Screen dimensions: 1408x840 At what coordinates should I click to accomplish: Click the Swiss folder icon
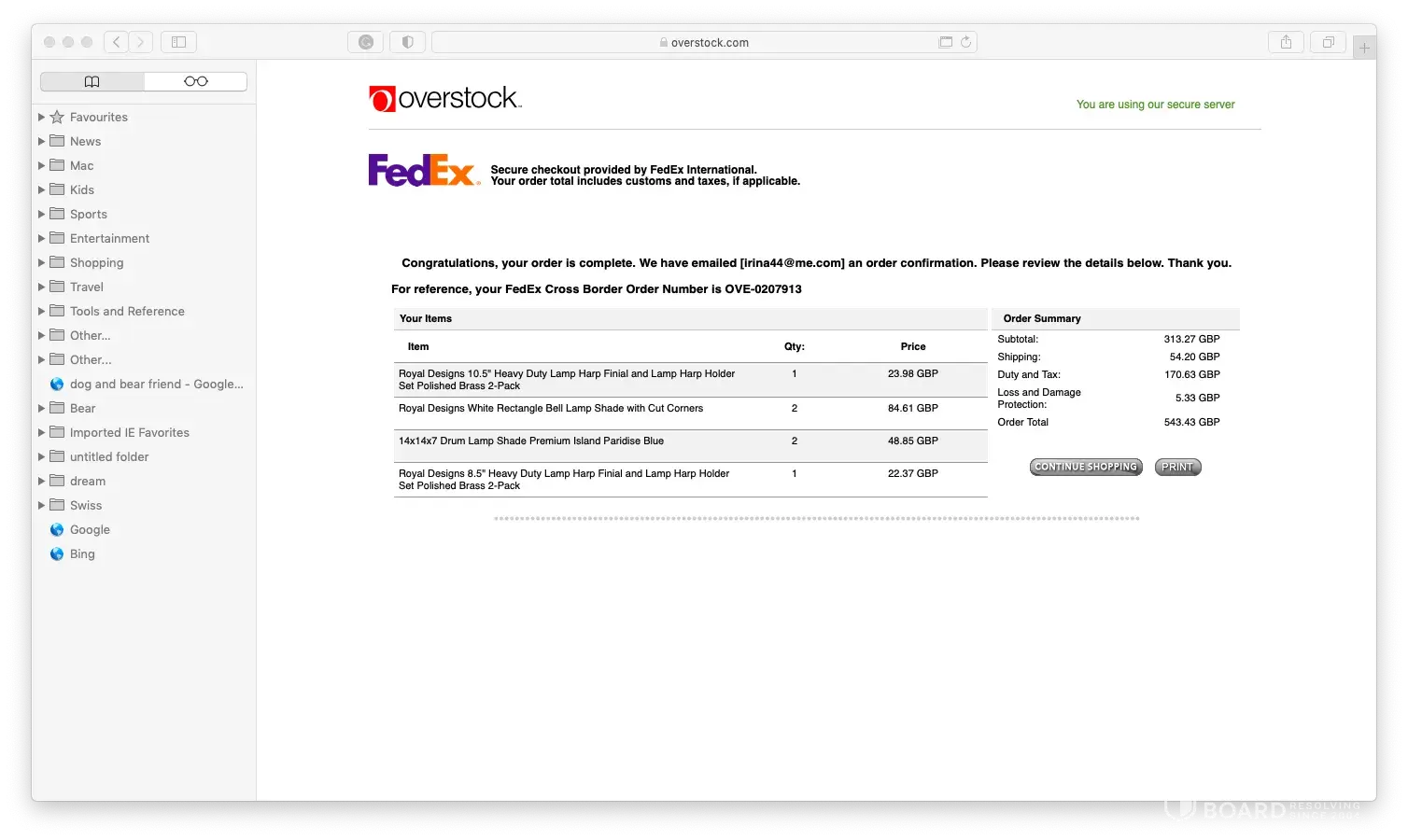click(57, 505)
